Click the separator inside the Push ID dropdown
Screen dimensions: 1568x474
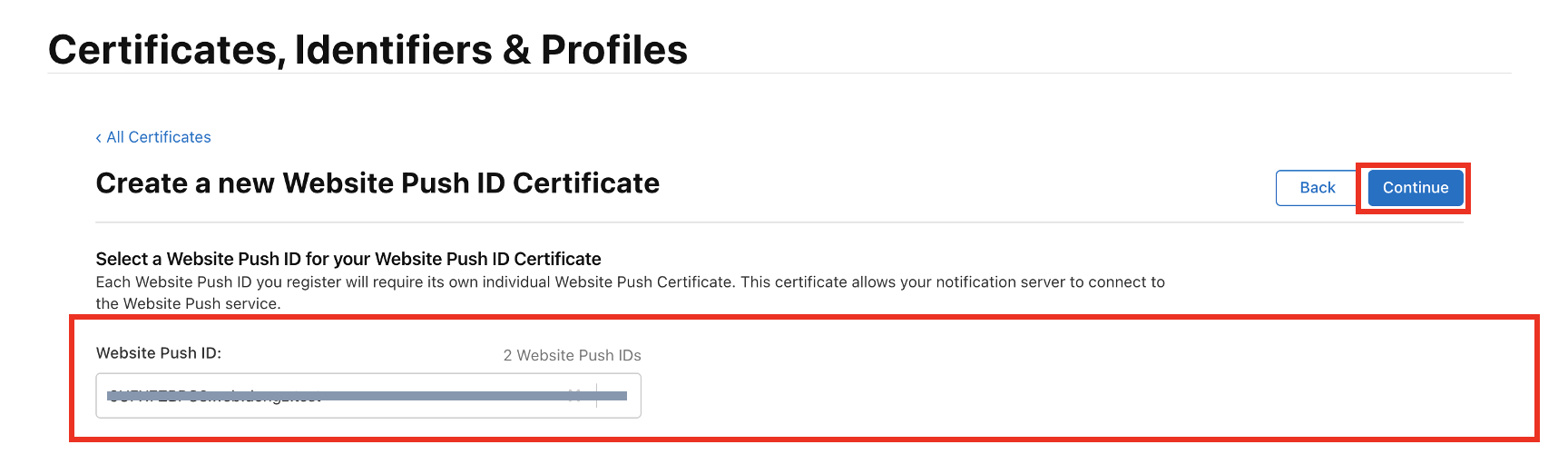click(x=596, y=396)
